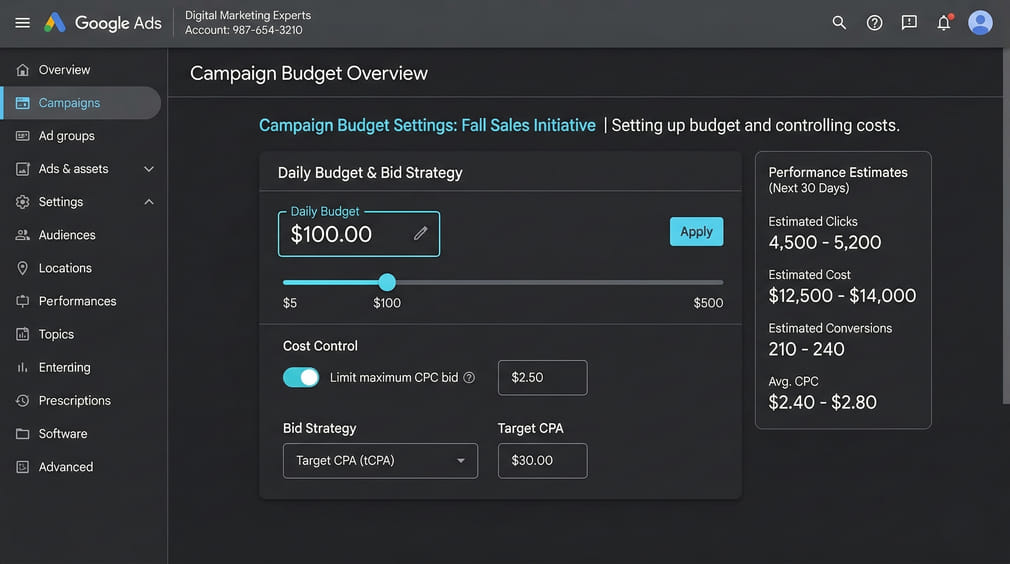Expand the Ads & assets section
The height and width of the screenshot is (564, 1010).
coord(149,169)
